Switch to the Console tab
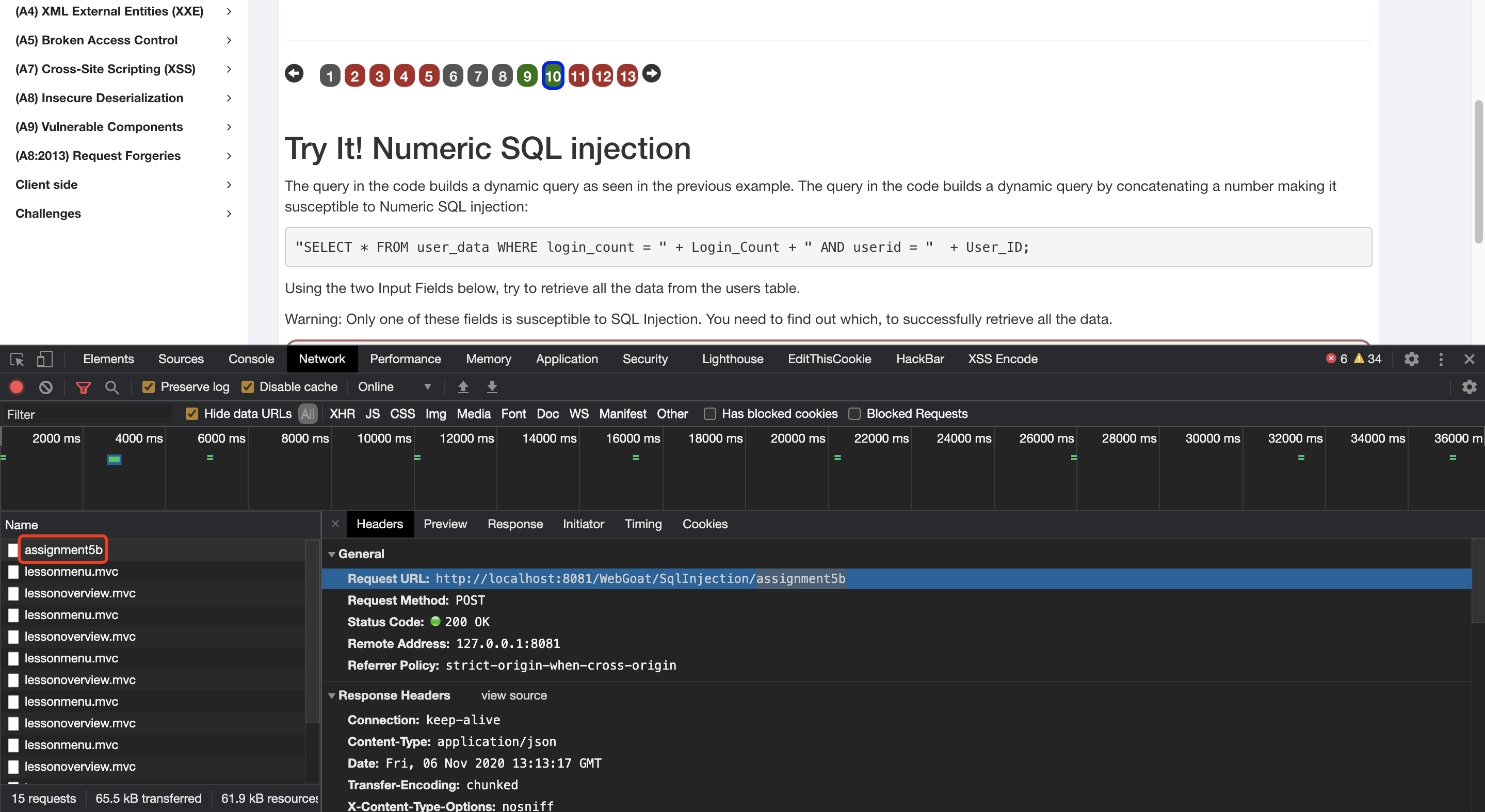This screenshot has width=1485, height=812. (251, 359)
